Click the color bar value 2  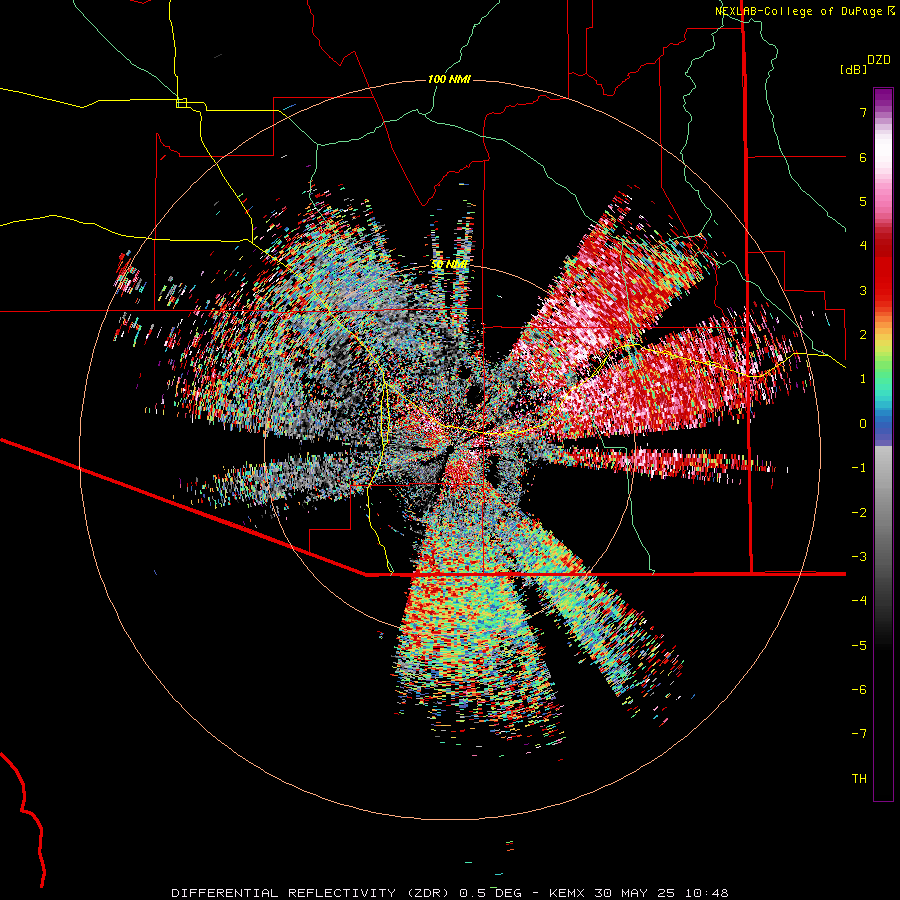point(863,335)
